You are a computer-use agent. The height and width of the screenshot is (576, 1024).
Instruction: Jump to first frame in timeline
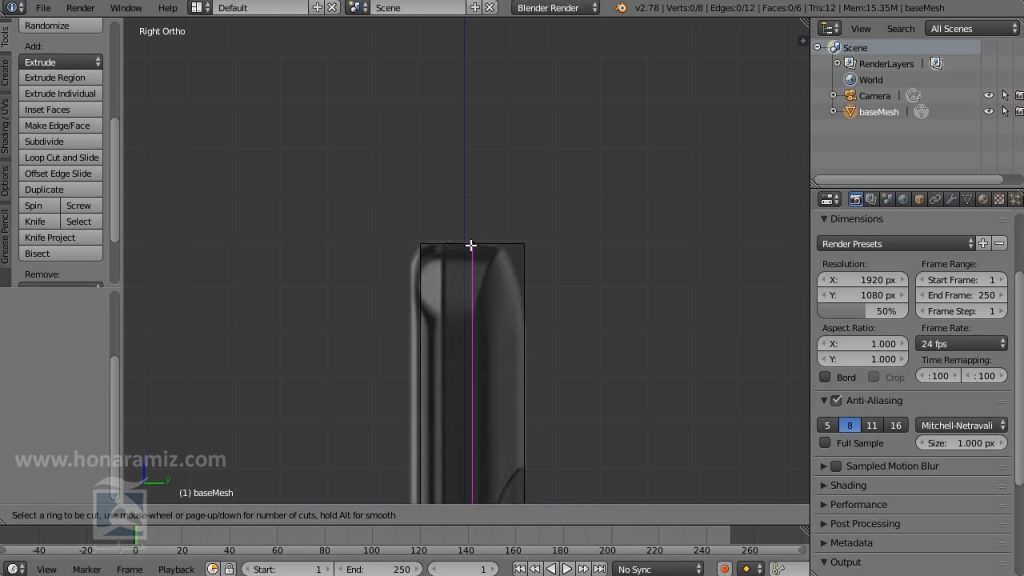pyautogui.click(x=519, y=569)
